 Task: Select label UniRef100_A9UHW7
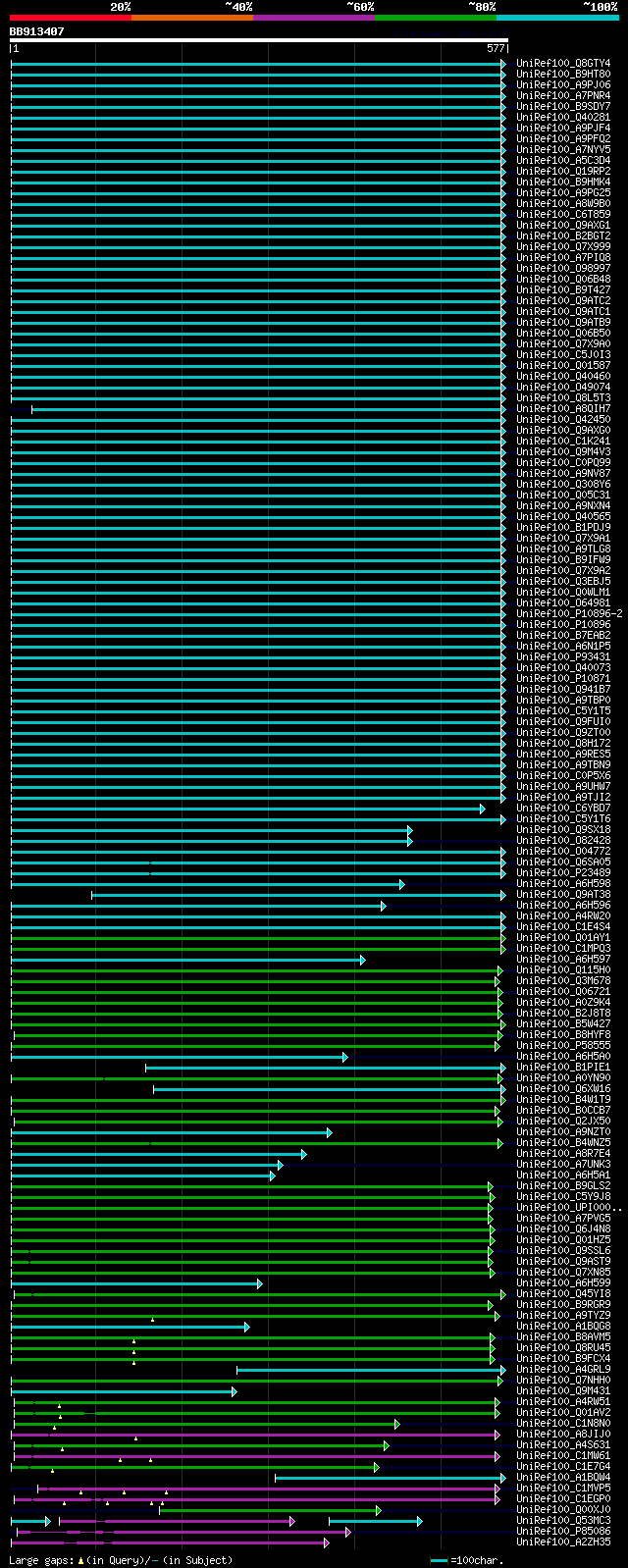tap(563, 786)
